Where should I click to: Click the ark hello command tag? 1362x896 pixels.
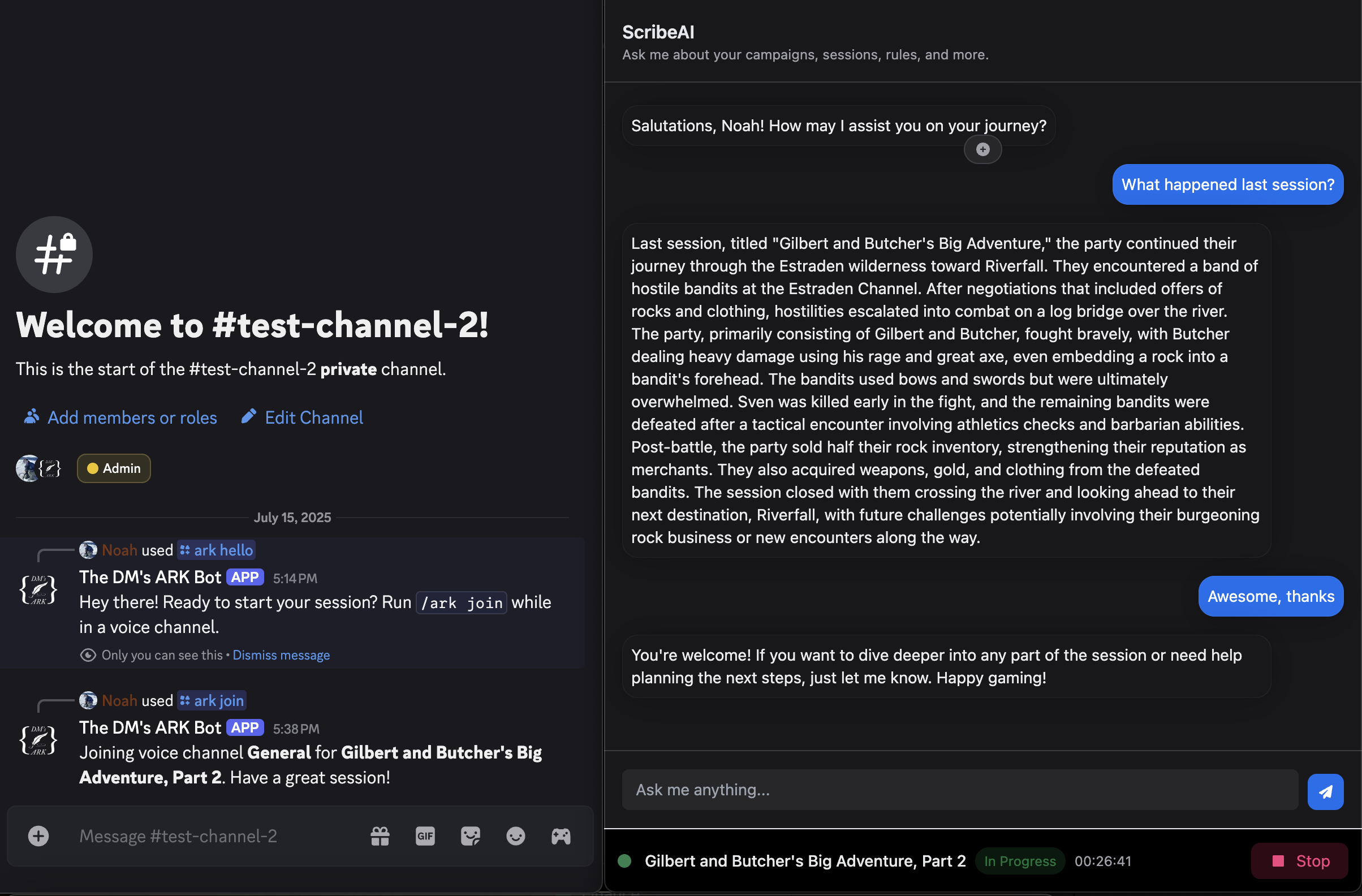[216, 550]
